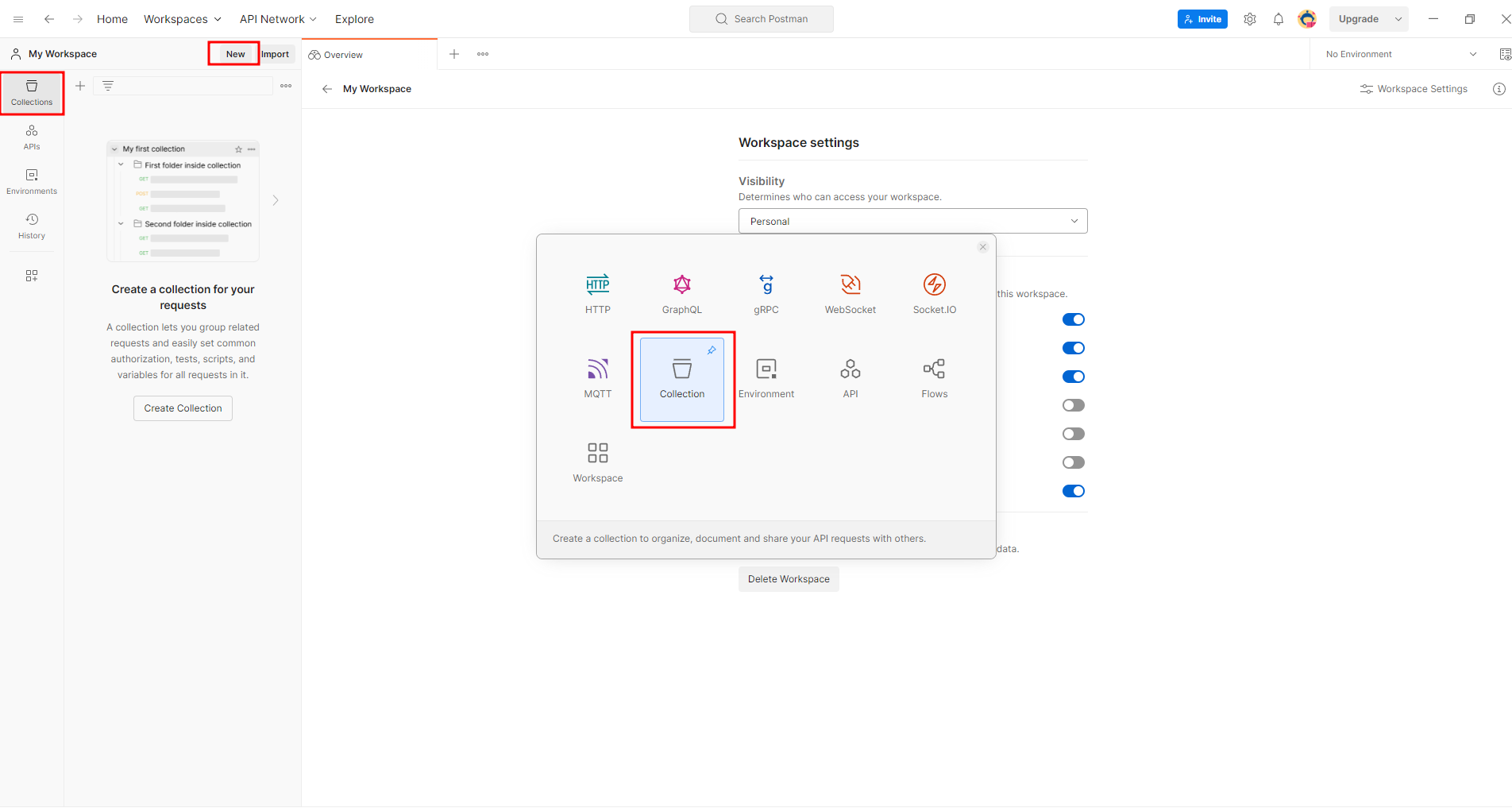Toggle the fifth workspace setting switch
Screen dimensions: 1512x808
tap(1074, 434)
